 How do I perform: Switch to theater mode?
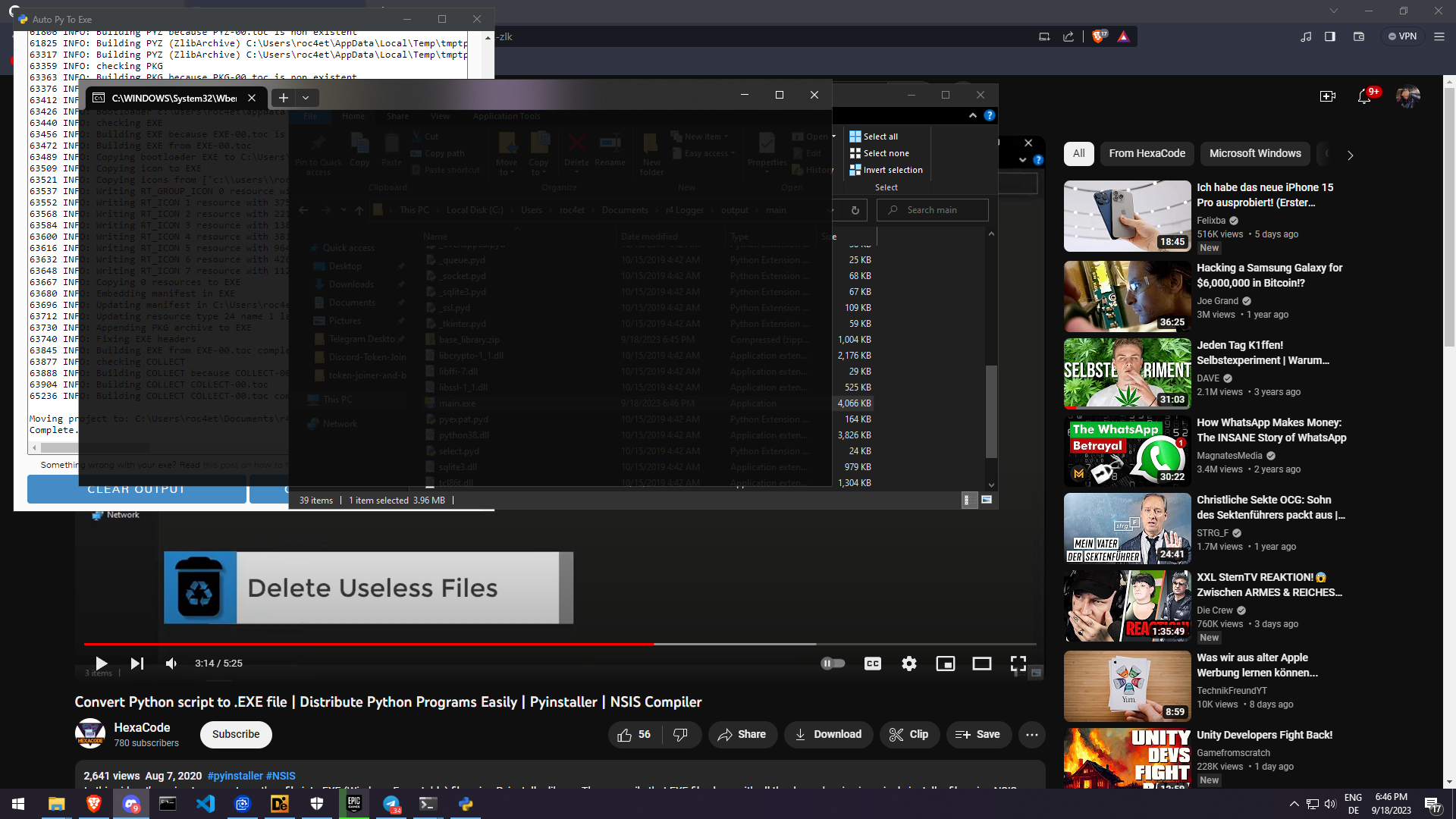[982, 664]
